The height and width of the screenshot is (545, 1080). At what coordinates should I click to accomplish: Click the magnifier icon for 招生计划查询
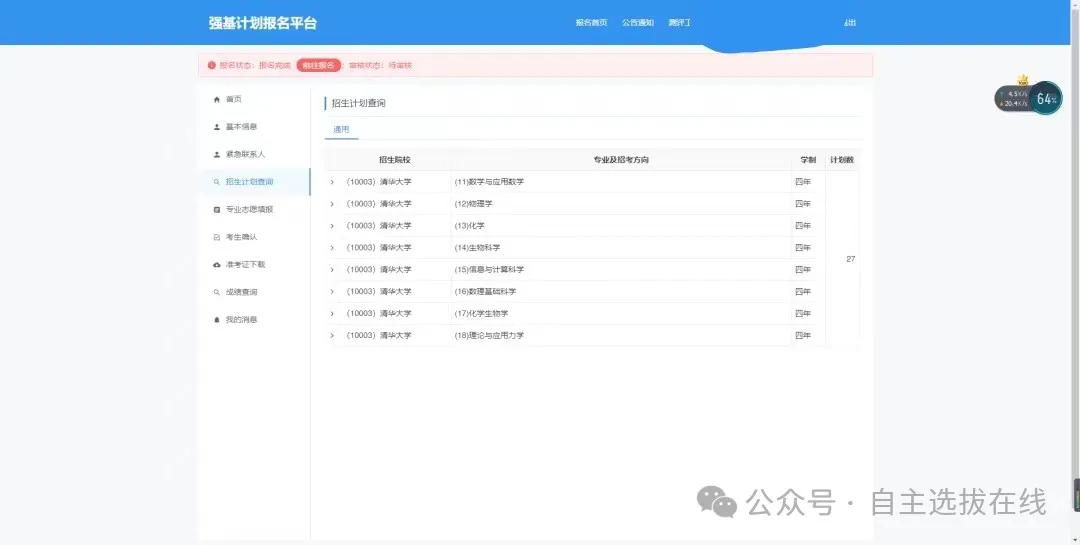click(217, 182)
